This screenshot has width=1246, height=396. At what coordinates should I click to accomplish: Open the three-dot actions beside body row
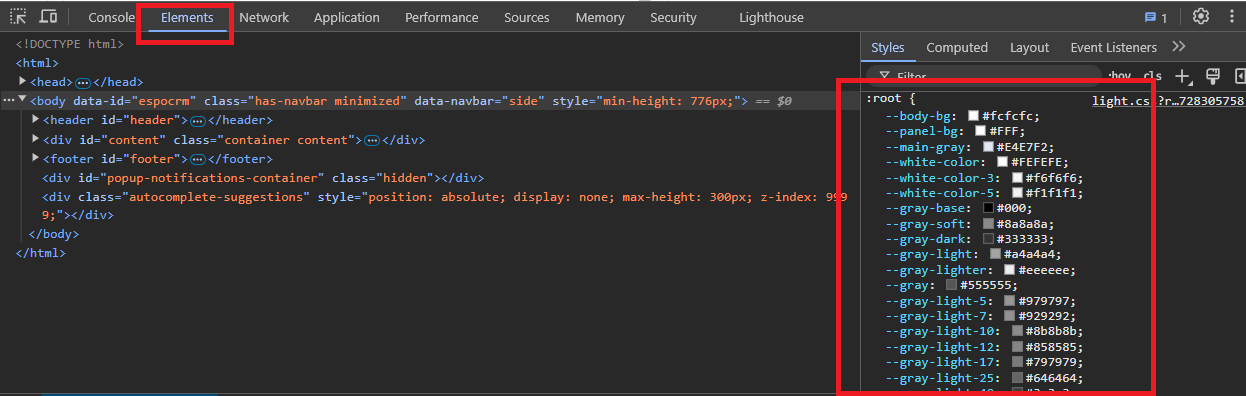tap(8, 101)
